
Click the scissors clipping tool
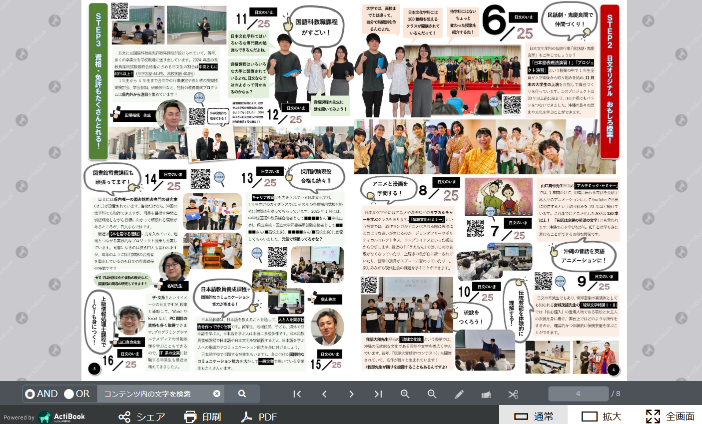[x=513, y=394]
